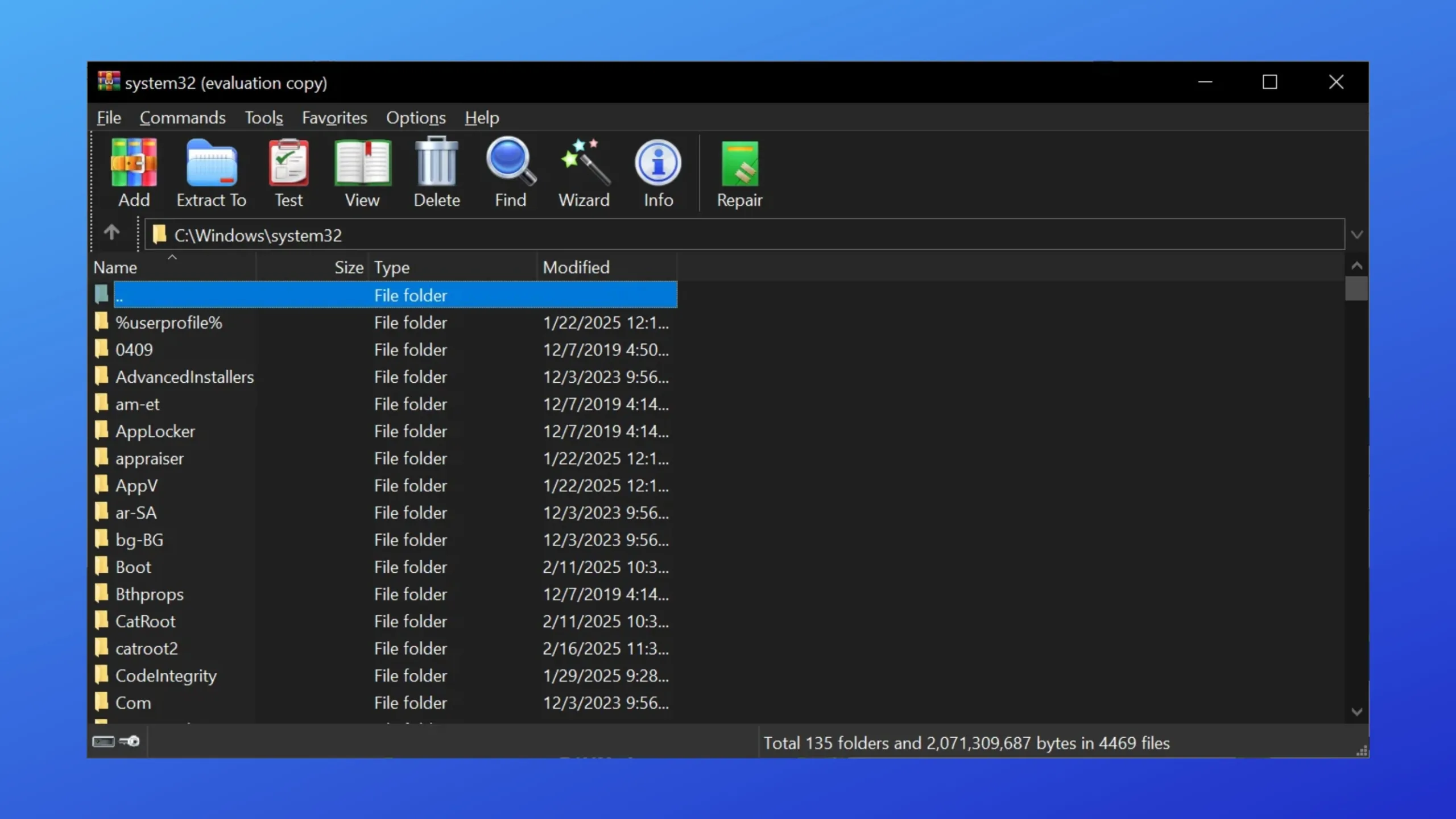The image size is (1456, 819).
Task: Open the File menu
Action: point(109,118)
